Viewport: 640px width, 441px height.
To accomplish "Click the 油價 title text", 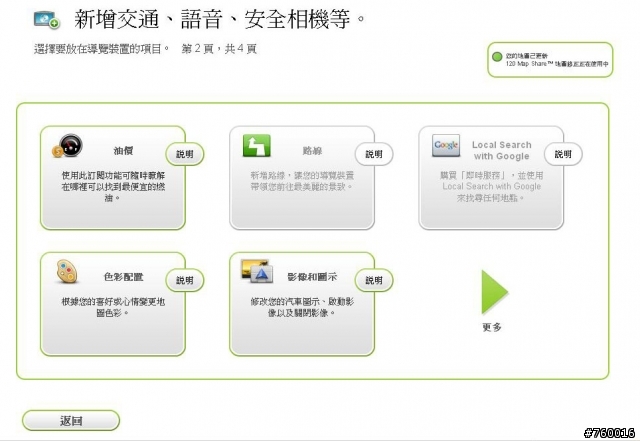I will [x=123, y=151].
